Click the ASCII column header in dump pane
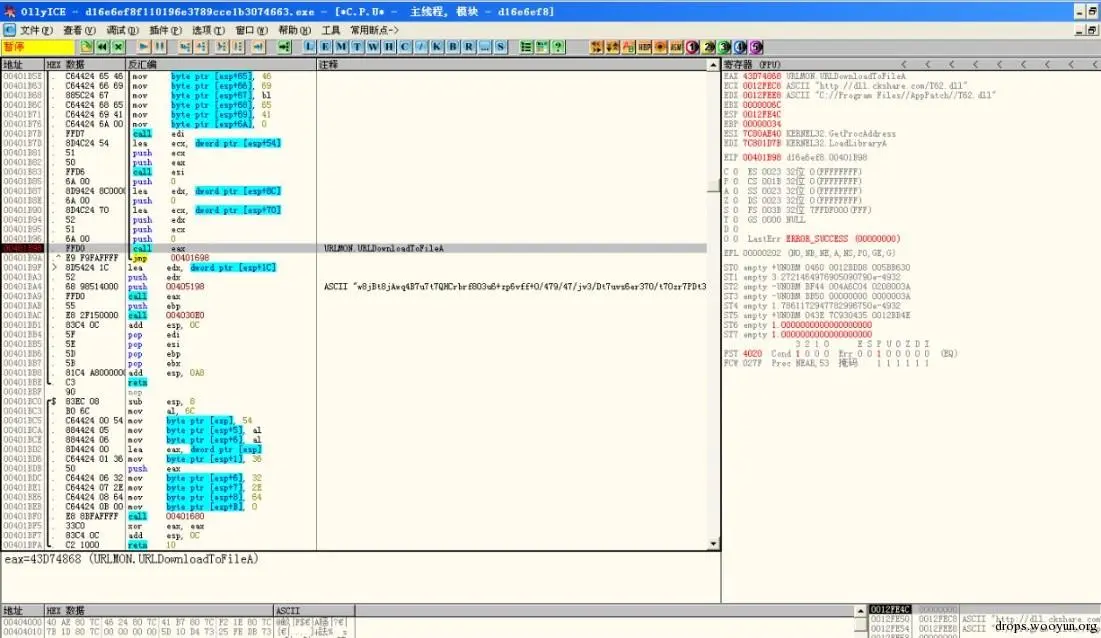This screenshot has width=1101, height=638. (314, 611)
